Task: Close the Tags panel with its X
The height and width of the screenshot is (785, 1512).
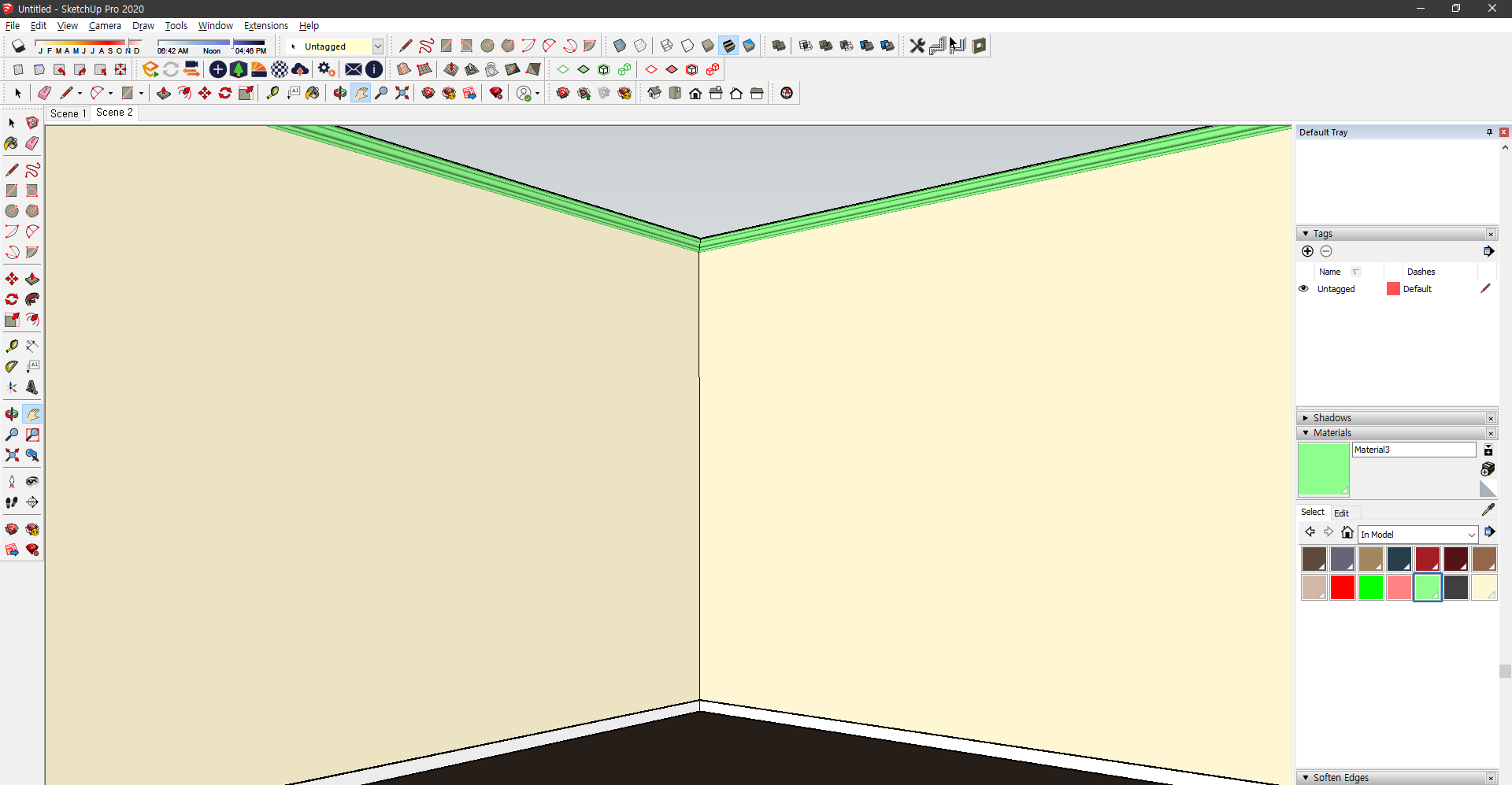Action: (1491, 234)
